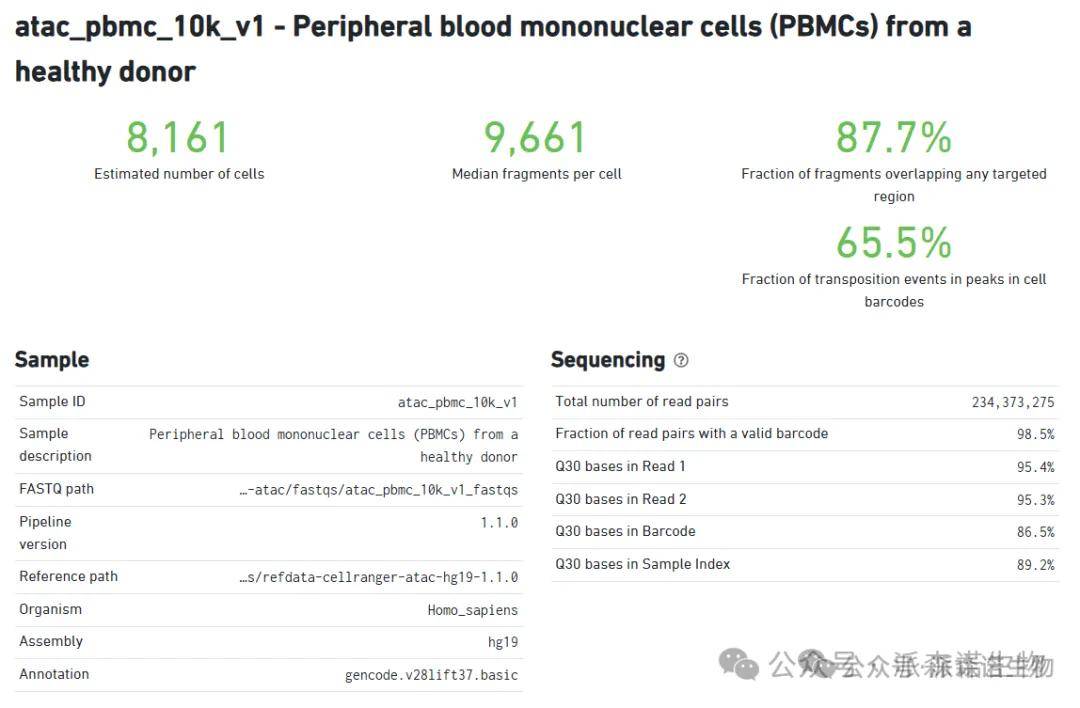The height and width of the screenshot is (708, 1080).
Task: Click the Sample section heading
Action: pos(52,360)
